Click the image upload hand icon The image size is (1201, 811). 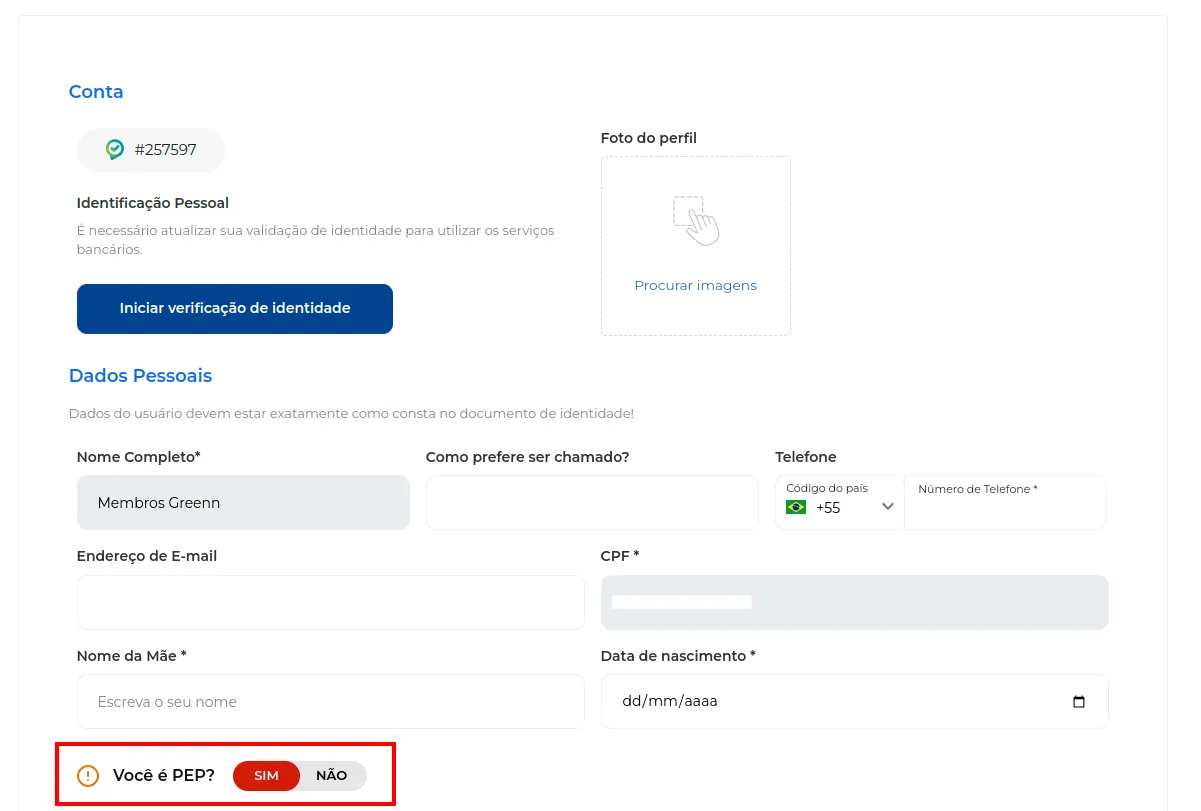pos(696,220)
